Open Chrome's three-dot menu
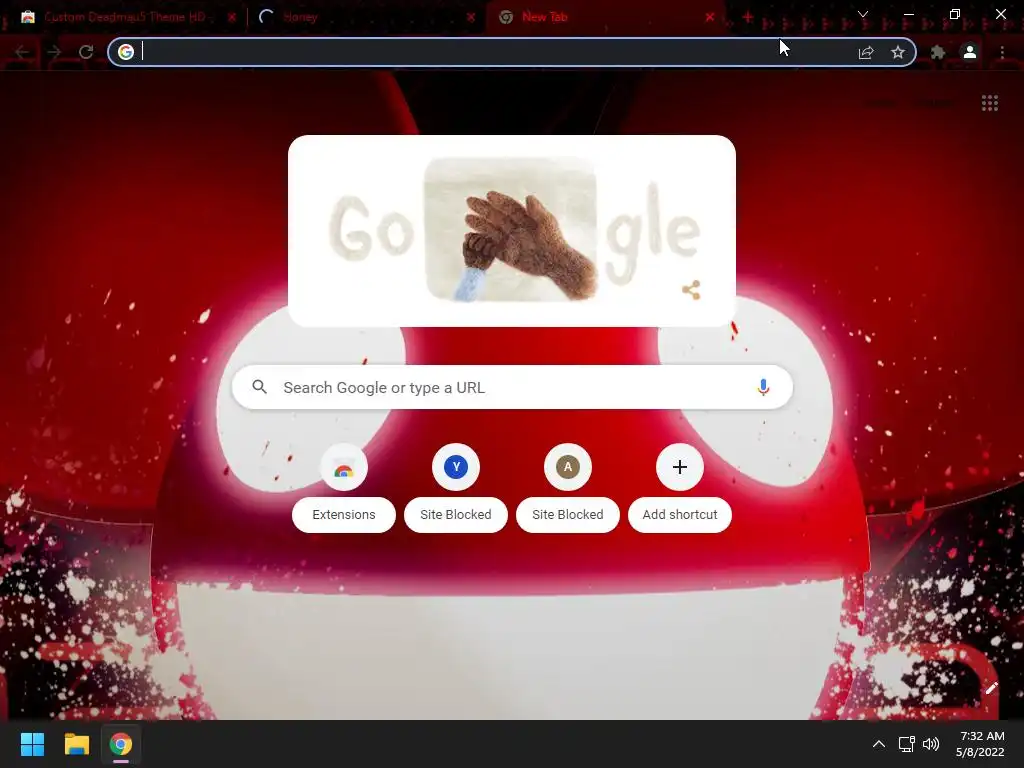Screen dimensions: 1024x768 (x=1002, y=52)
